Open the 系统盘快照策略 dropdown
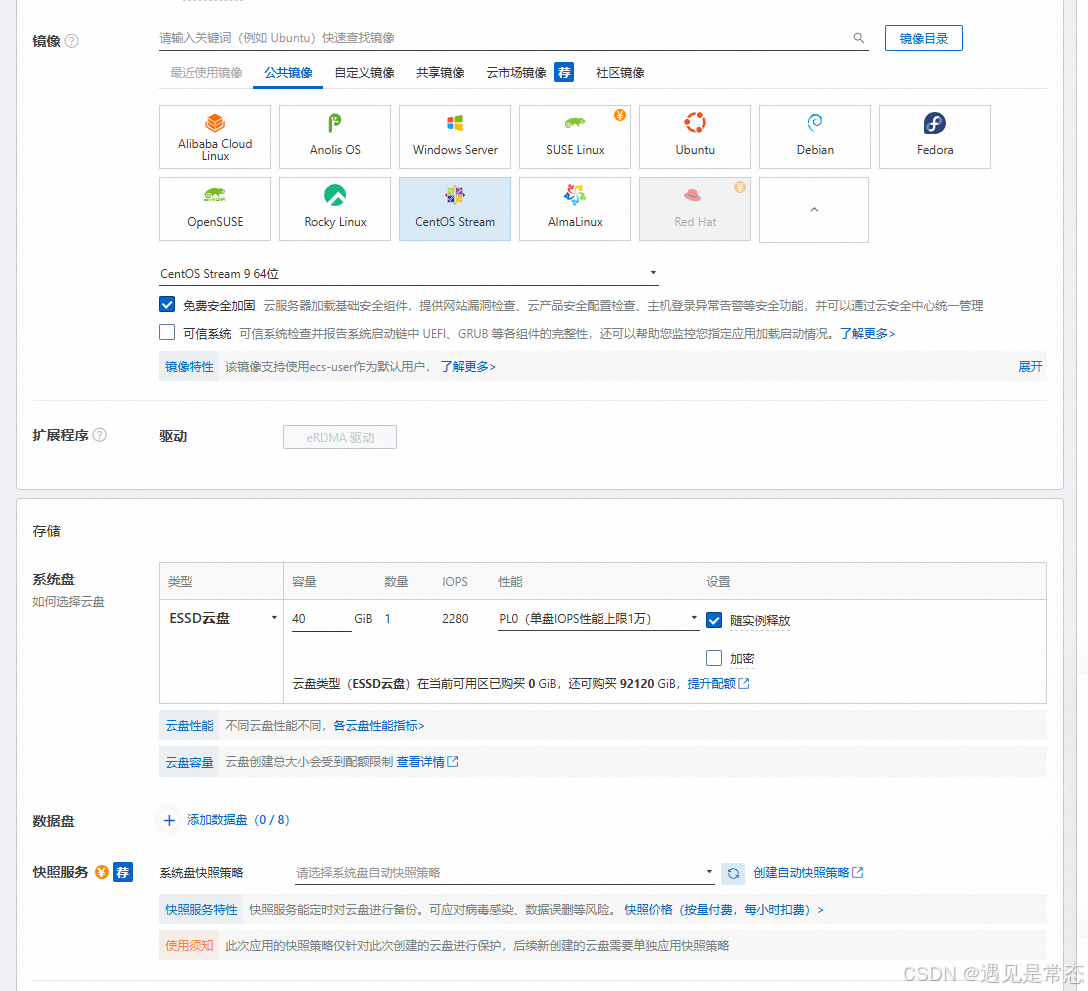This screenshot has width=1088, height=991. click(504, 873)
